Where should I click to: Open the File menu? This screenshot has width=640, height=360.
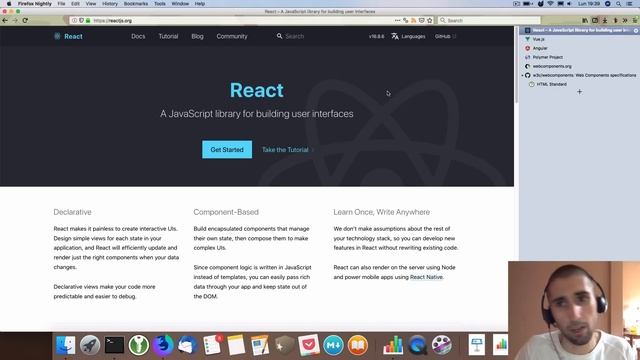[x=61, y=4]
